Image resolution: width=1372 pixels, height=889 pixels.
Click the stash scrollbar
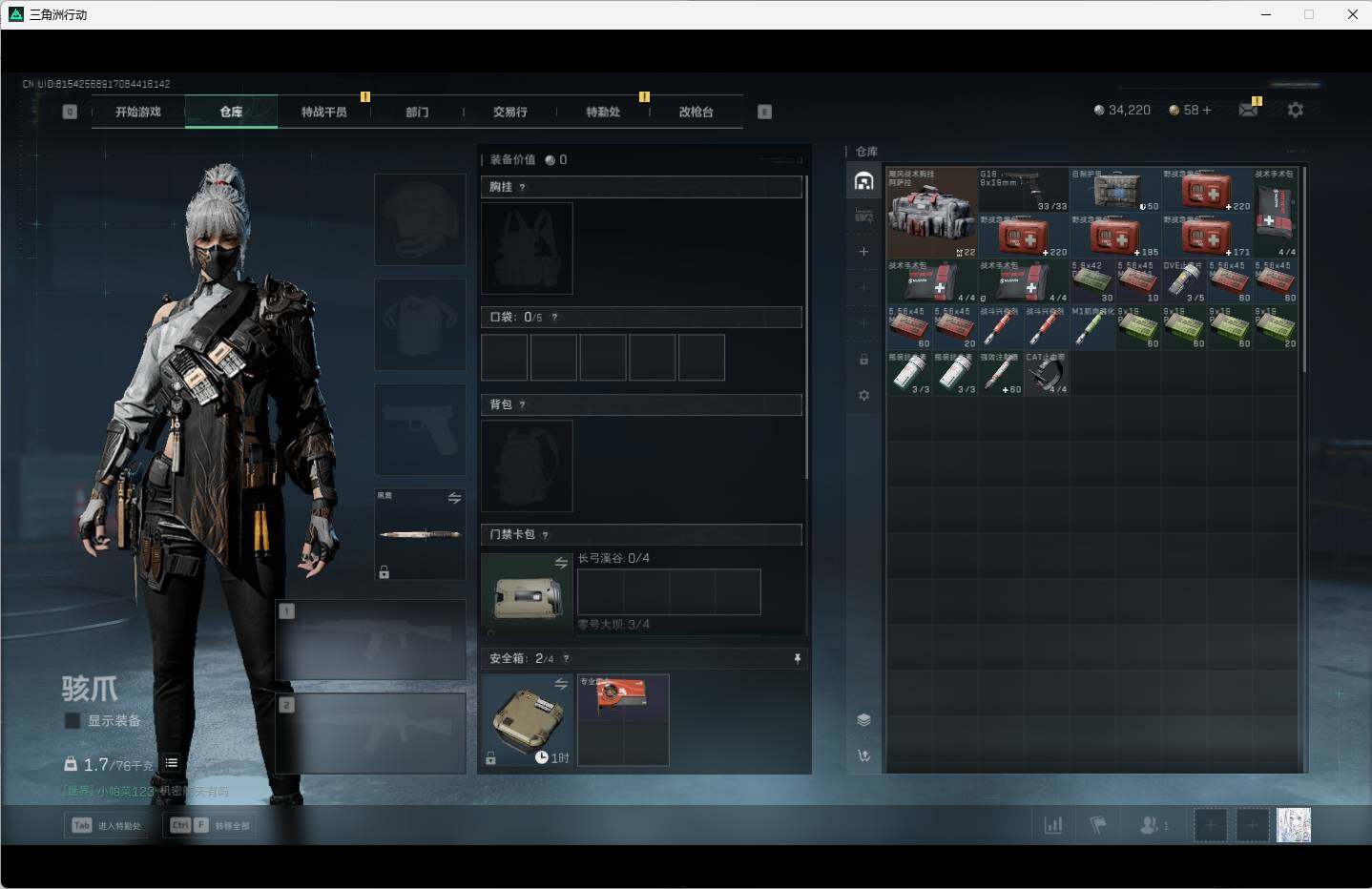pyautogui.click(x=1303, y=270)
